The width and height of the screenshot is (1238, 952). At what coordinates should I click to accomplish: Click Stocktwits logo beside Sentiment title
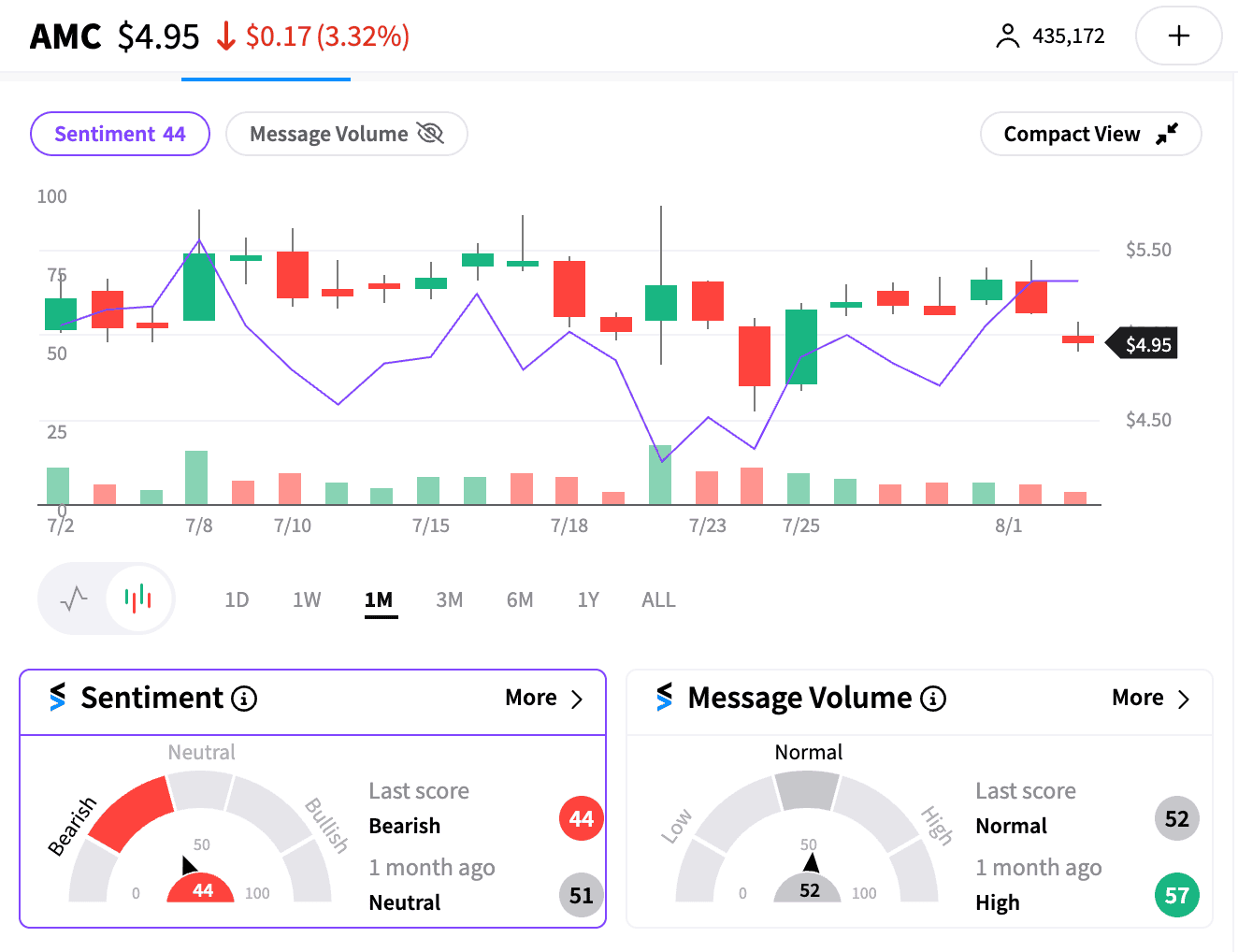click(x=58, y=697)
